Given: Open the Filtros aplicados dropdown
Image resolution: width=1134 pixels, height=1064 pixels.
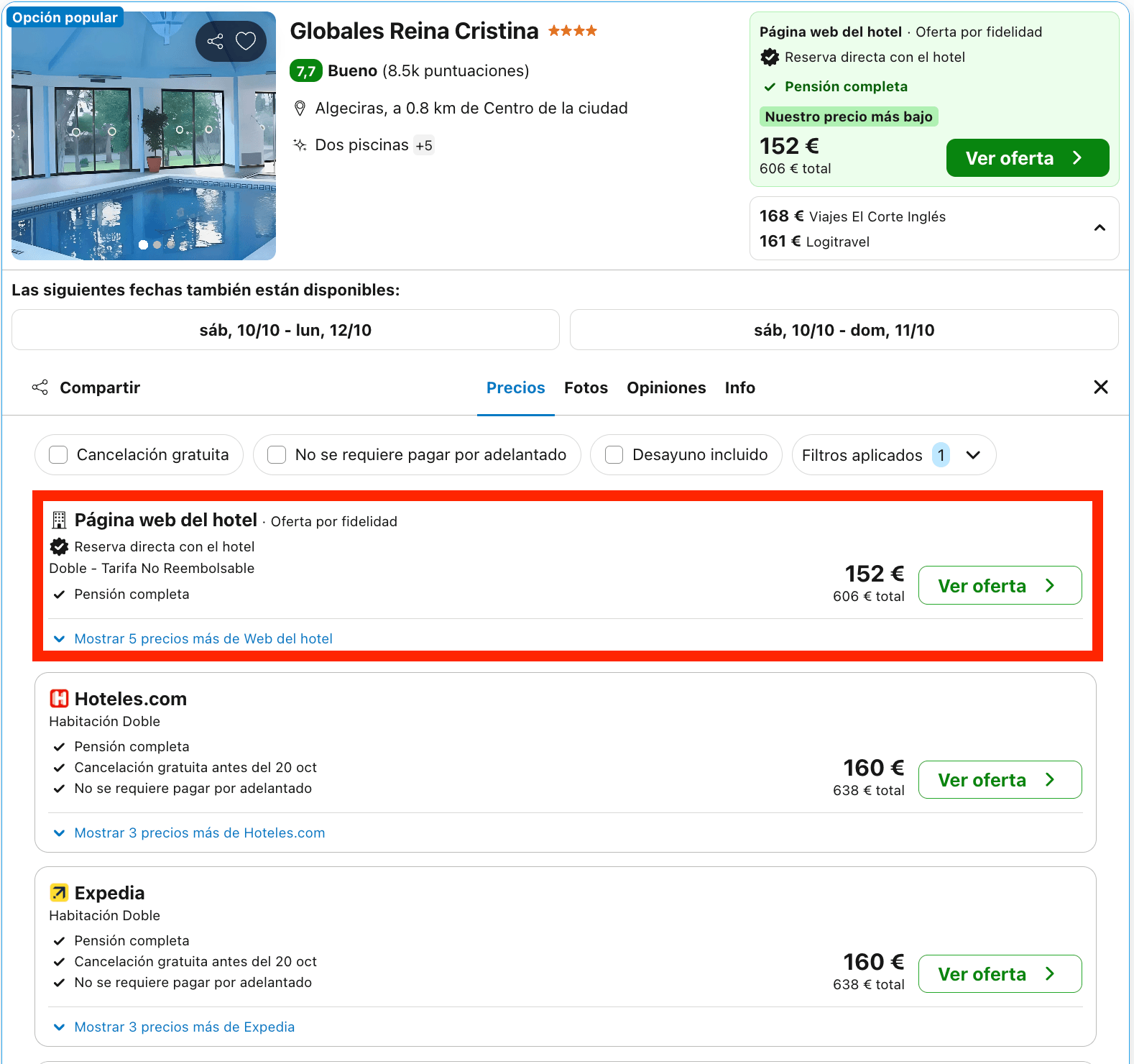Looking at the screenshot, I should (x=893, y=455).
